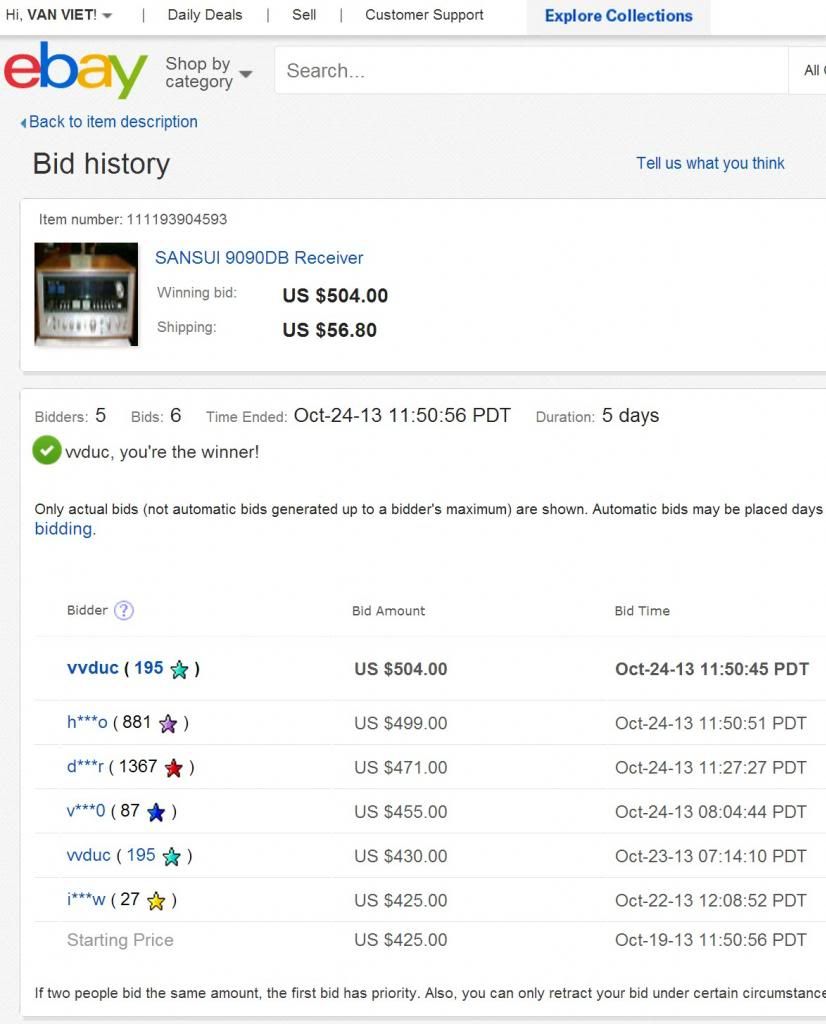Image resolution: width=826 pixels, height=1024 pixels.
Task: Click the blue star next to v***0
Action: point(156,812)
